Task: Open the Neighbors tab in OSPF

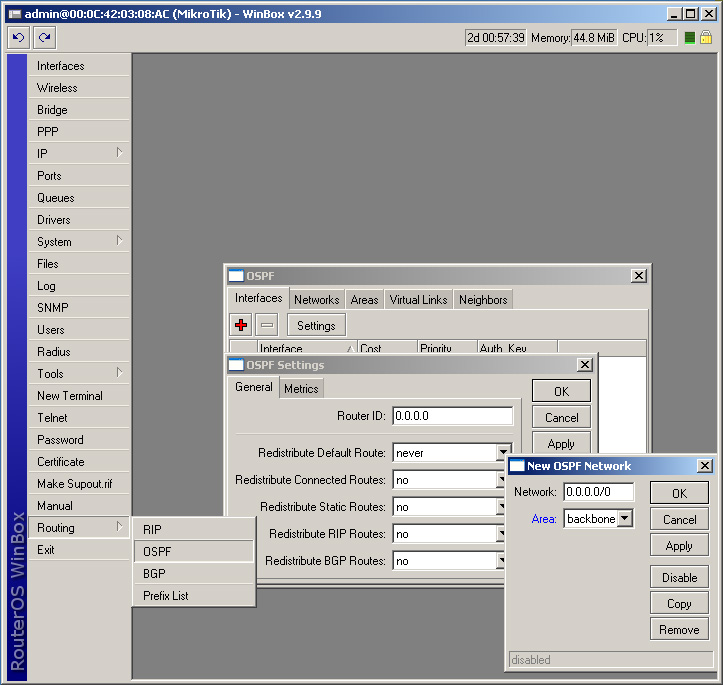Action: coord(483,299)
